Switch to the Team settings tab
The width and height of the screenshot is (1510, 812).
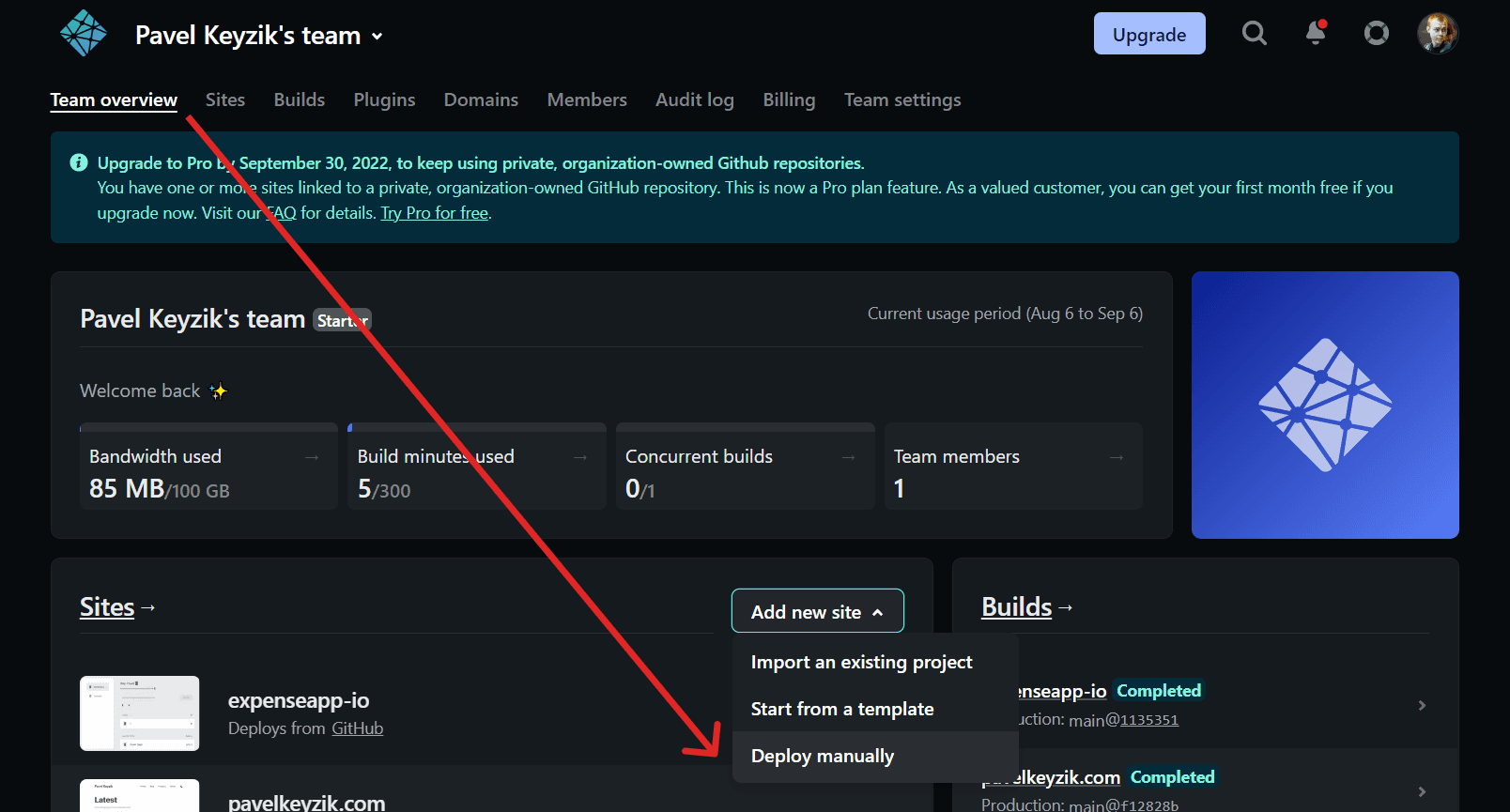pos(902,100)
